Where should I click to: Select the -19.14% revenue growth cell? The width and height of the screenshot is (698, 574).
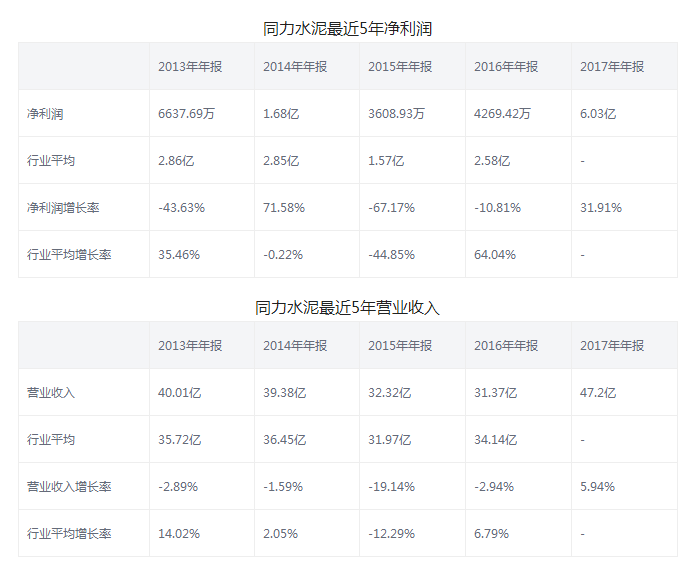(x=392, y=487)
